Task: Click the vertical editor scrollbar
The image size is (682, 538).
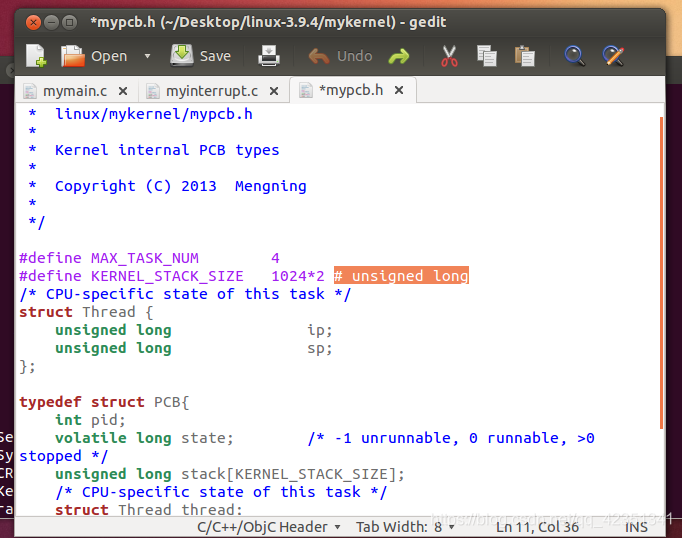Action: tap(661, 272)
